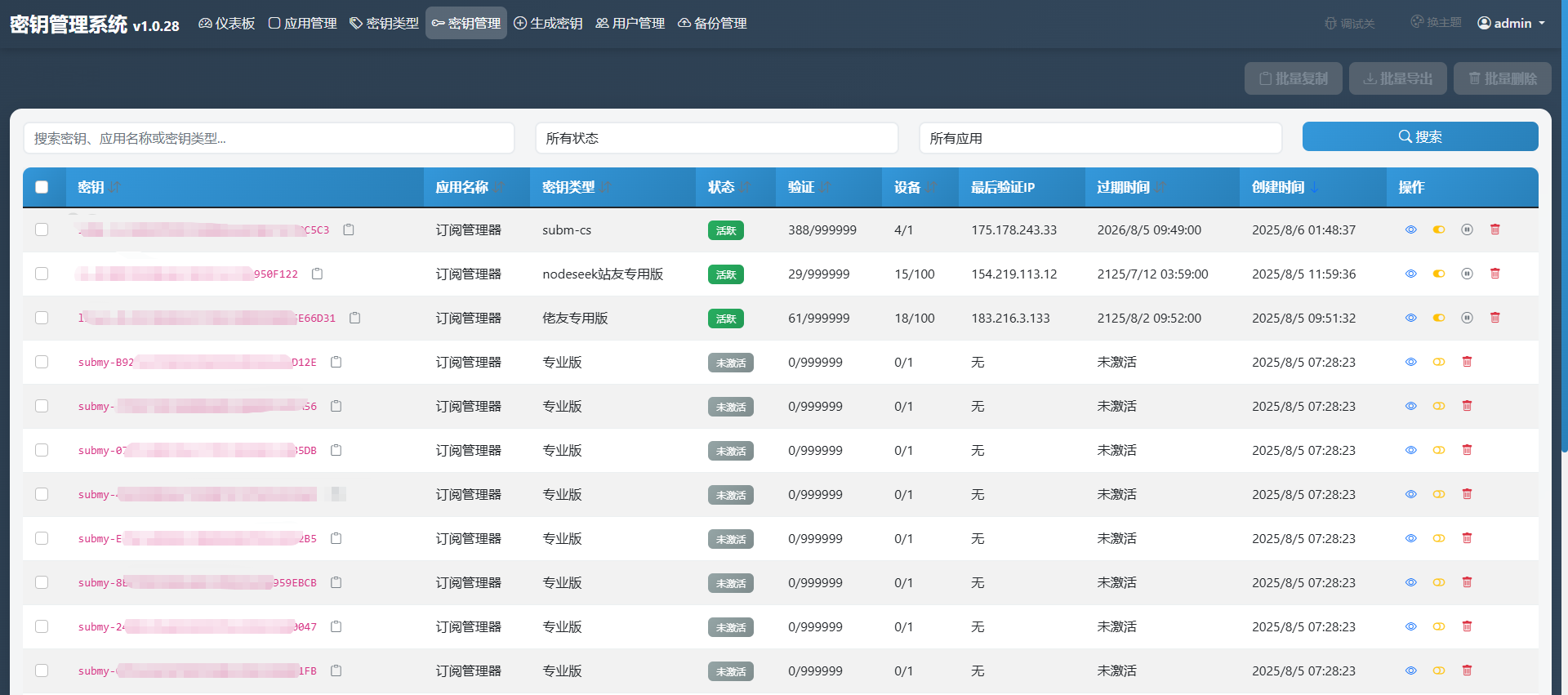The height and width of the screenshot is (695, 1568).
Task: Navigate to 用户管理
Action: click(x=630, y=23)
